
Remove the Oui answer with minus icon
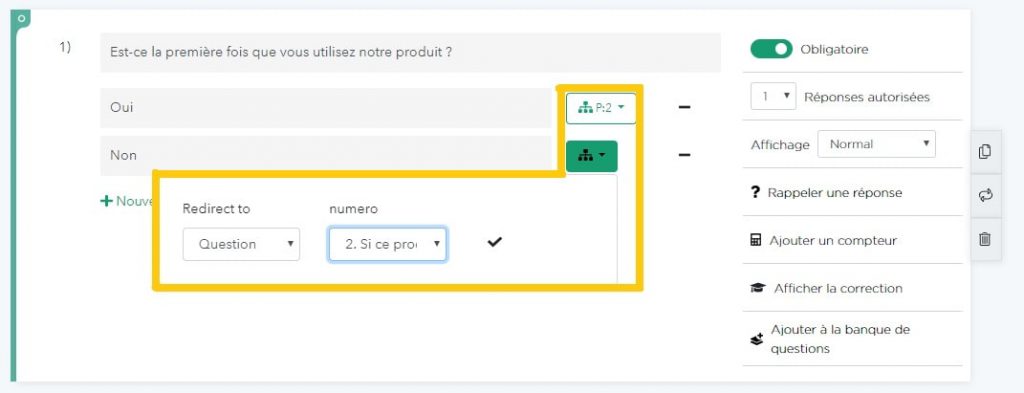tap(684, 107)
